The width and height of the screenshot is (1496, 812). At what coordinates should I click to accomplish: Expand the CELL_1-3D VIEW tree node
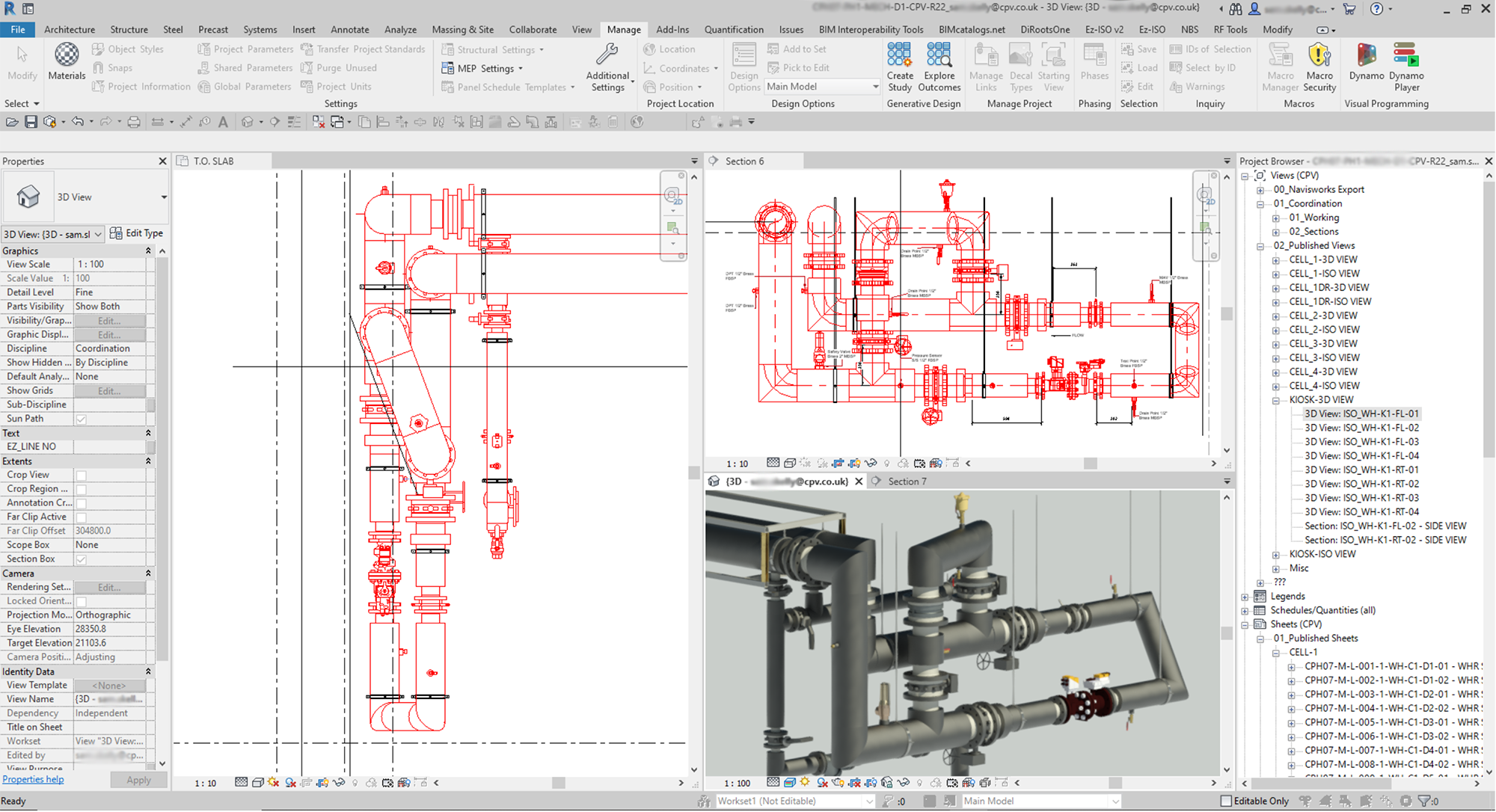(x=1275, y=260)
